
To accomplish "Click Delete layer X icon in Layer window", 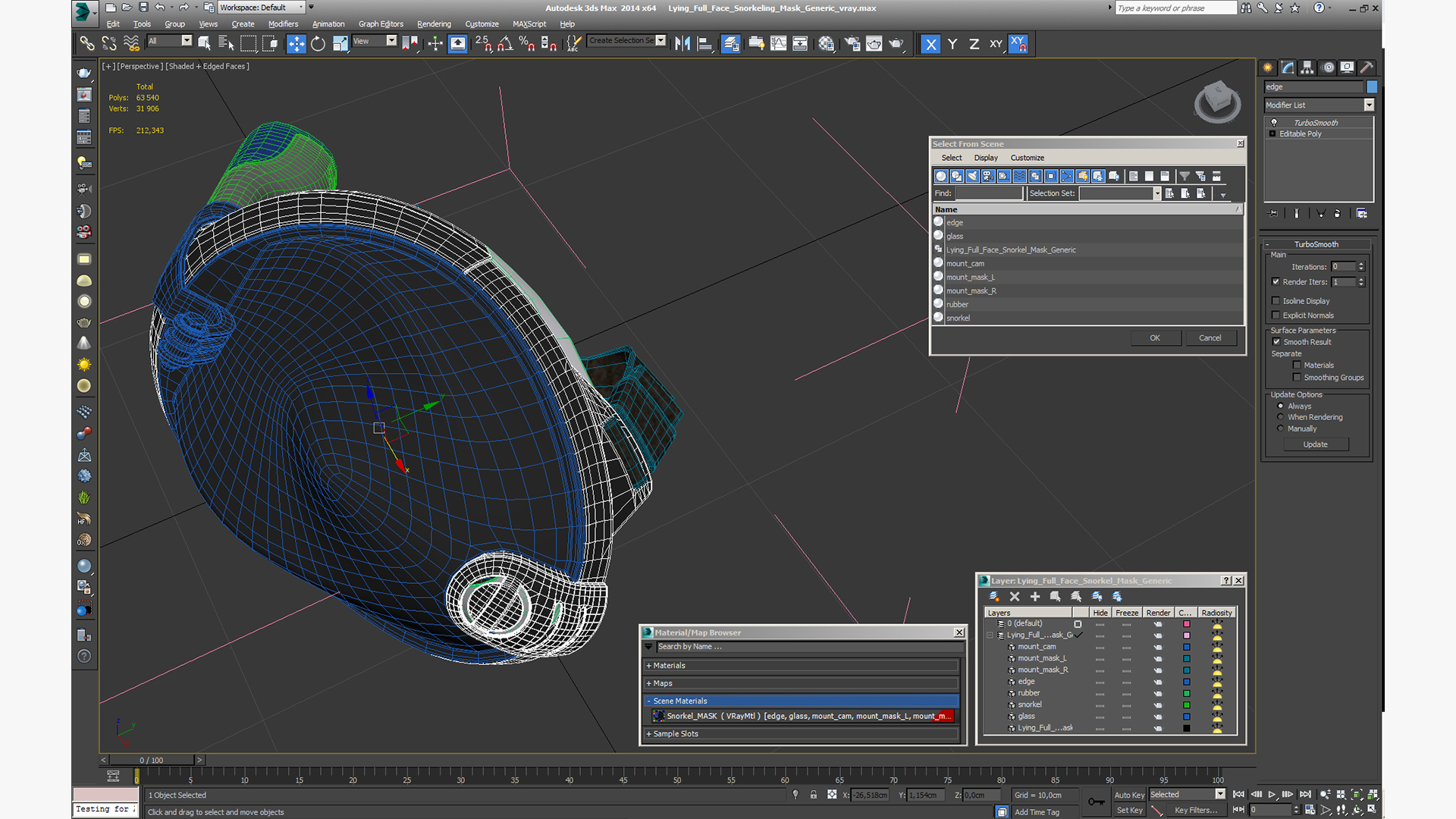I will tap(1015, 597).
